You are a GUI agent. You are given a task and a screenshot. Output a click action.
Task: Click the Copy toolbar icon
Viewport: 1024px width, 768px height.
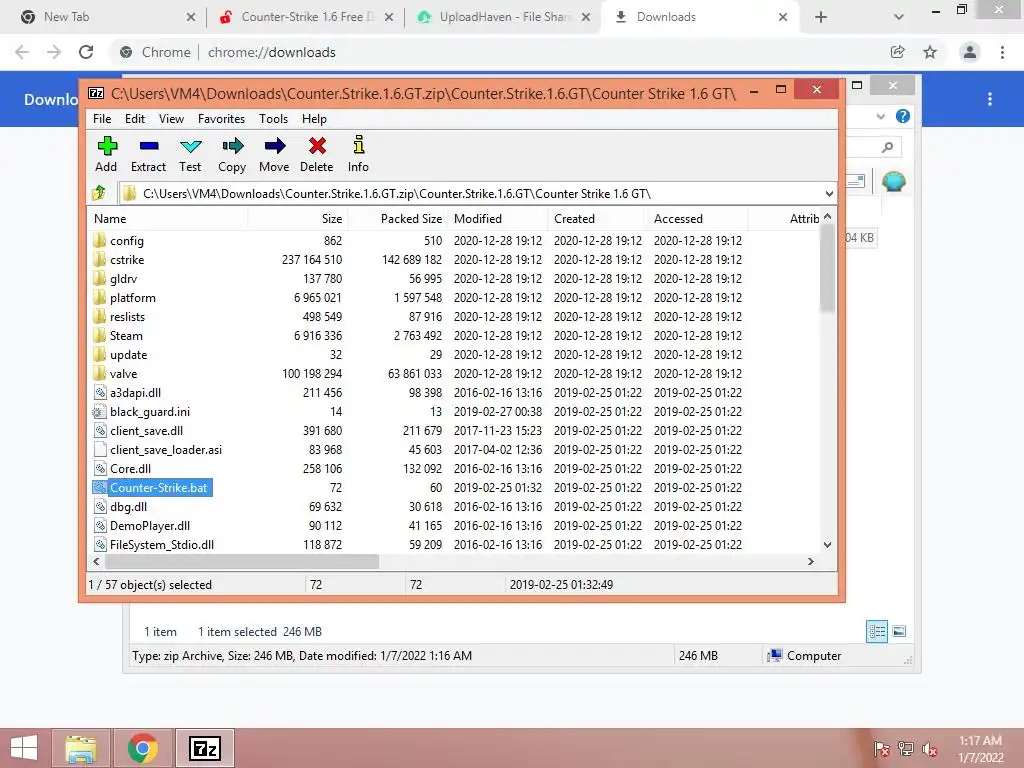click(232, 146)
